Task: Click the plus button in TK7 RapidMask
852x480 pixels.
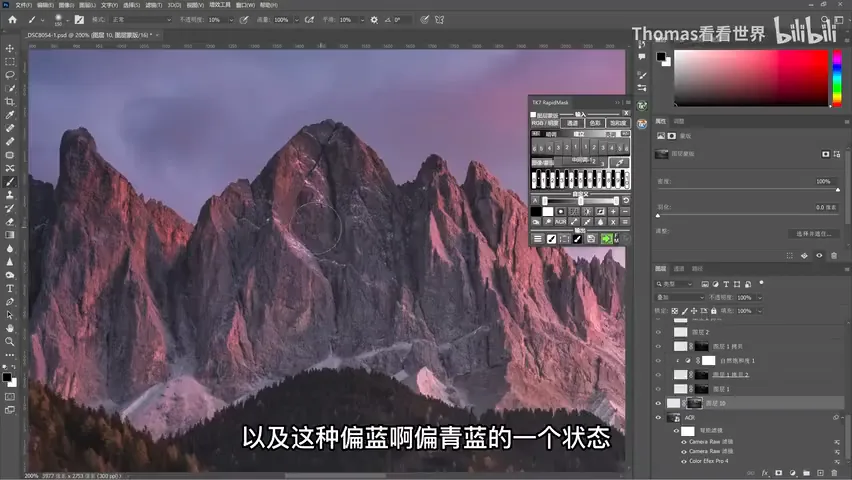Action: click(613, 211)
